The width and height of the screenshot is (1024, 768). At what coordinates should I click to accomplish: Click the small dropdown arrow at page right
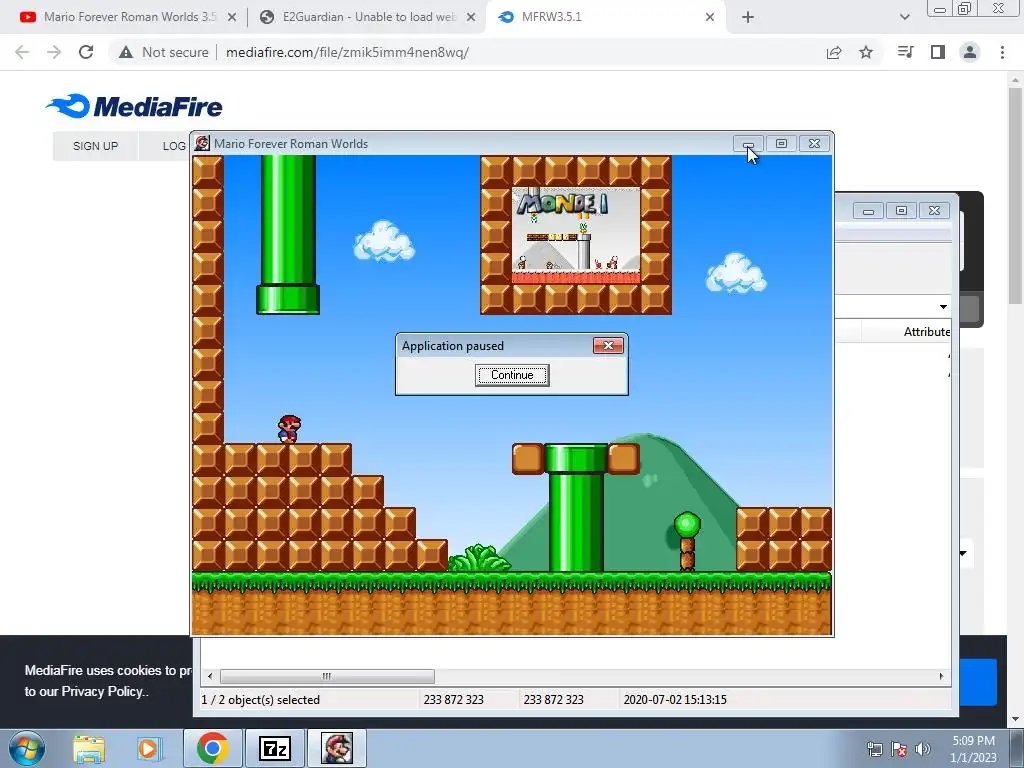tap(963, 553)
